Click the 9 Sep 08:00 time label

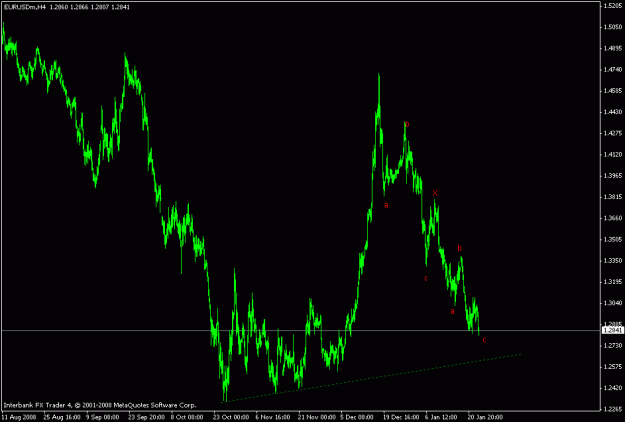(x=102, y=417)
